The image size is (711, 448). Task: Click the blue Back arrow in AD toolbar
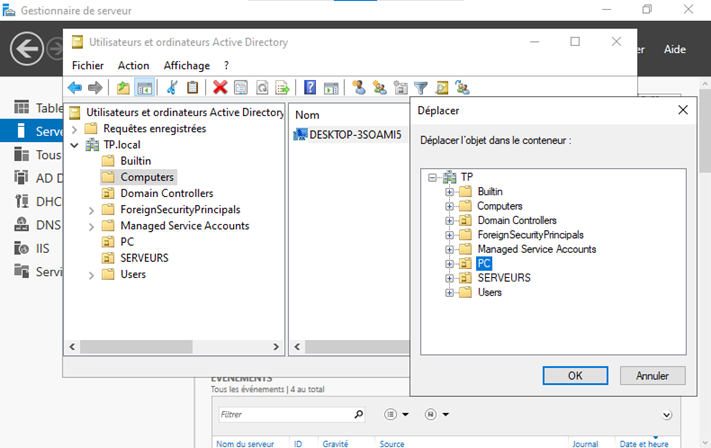[75, 88]
